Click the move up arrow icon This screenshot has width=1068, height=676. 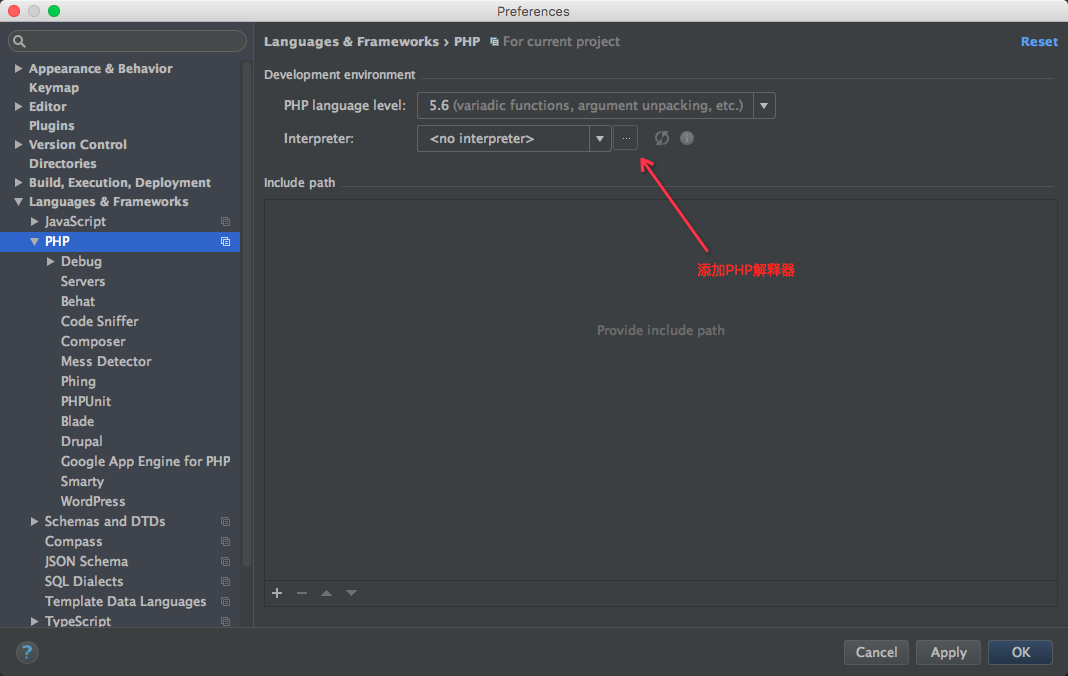pyautogui.click(x=326, y=593)
